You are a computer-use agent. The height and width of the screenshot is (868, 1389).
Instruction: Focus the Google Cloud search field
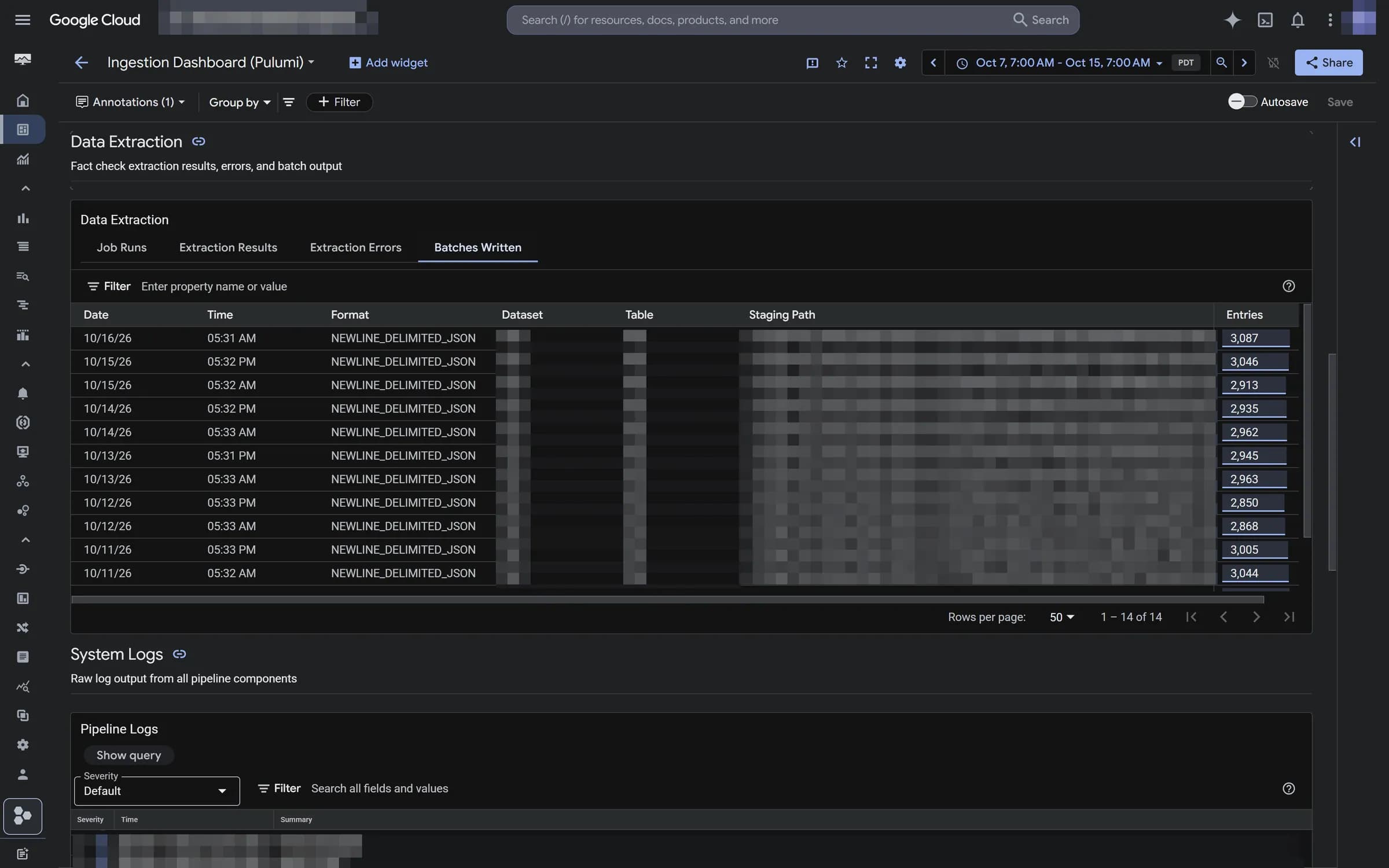(x=792, y=20)
